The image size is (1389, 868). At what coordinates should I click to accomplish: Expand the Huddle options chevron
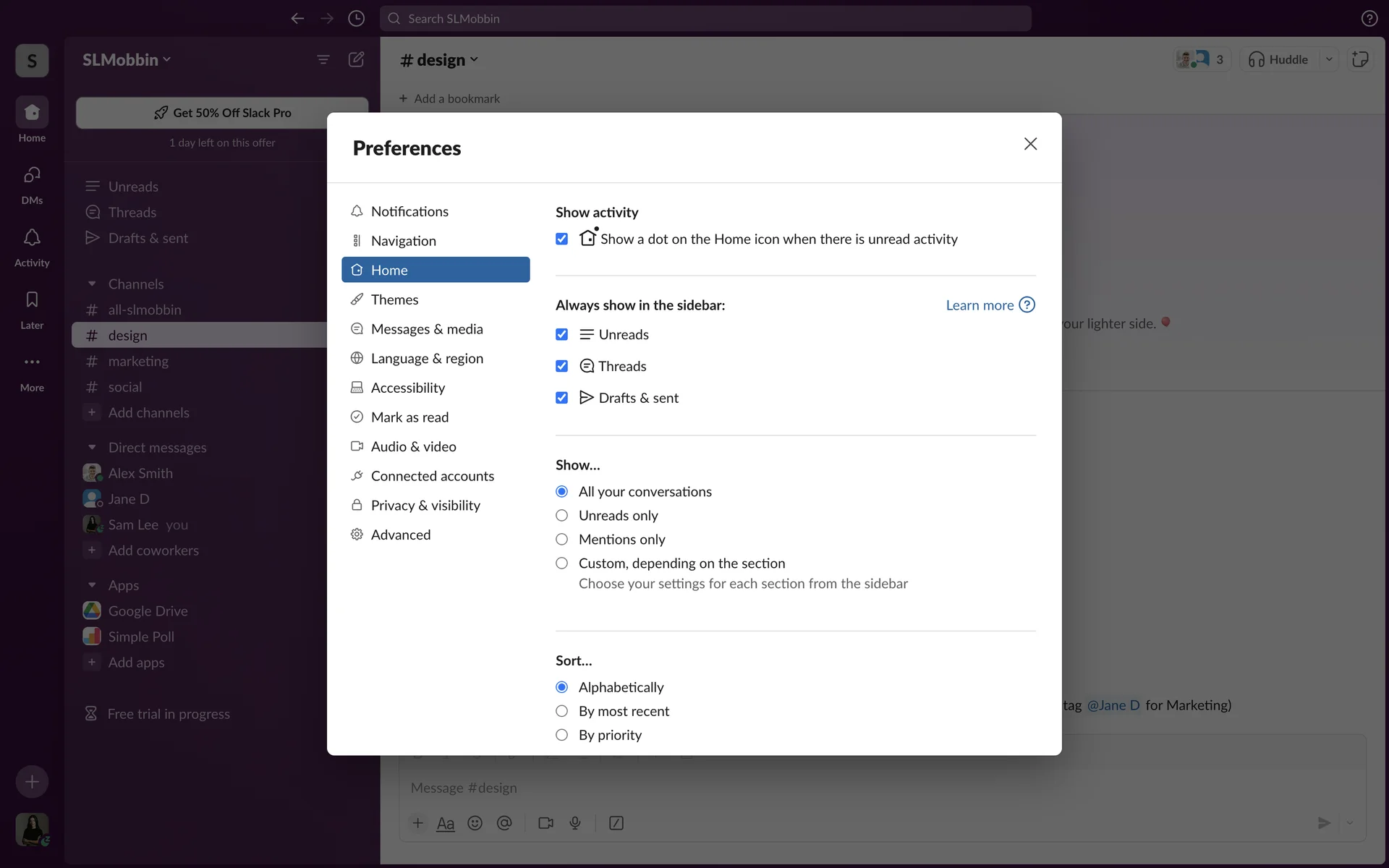tap(1329, 59)
